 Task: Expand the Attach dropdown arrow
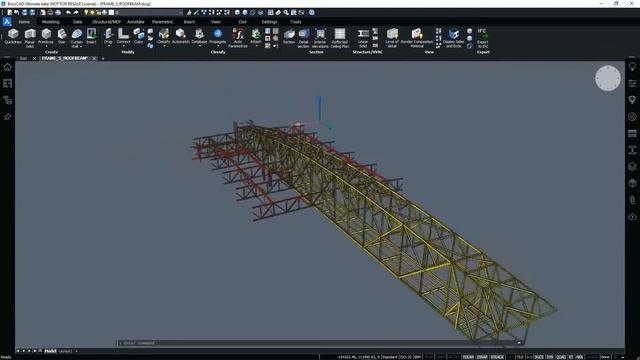point(256,46)
